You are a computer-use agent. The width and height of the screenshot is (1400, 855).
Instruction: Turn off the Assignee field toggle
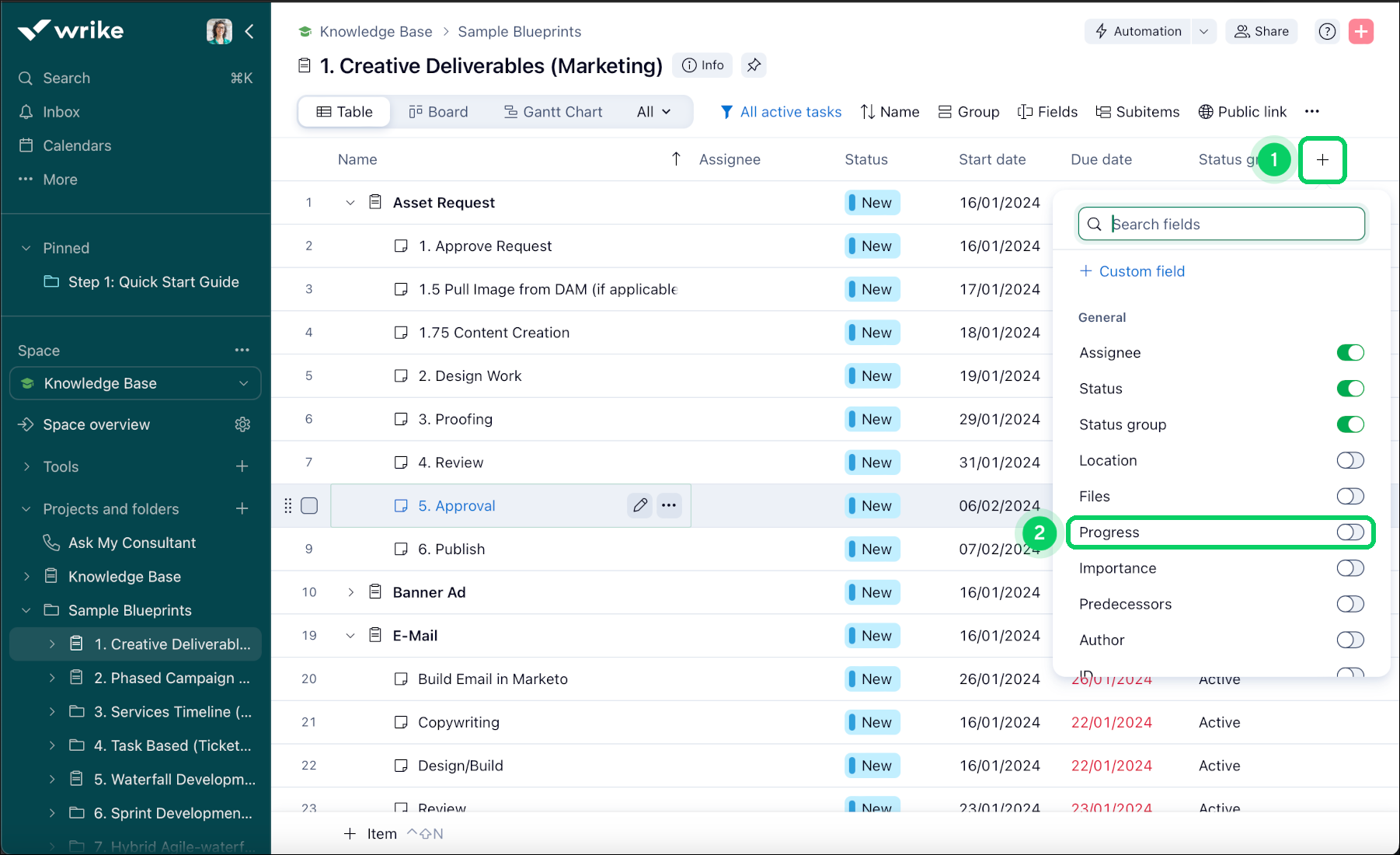[x=1350, y=353]
